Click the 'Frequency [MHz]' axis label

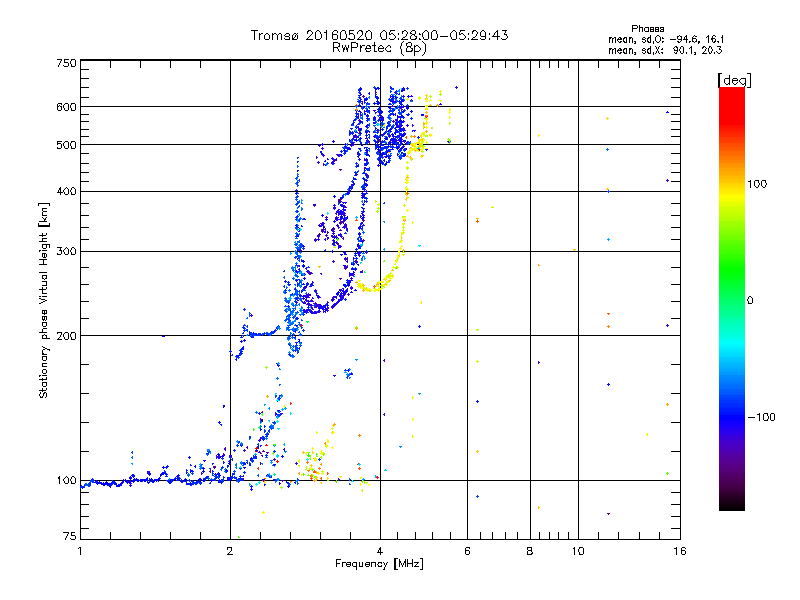coord(379,564)
